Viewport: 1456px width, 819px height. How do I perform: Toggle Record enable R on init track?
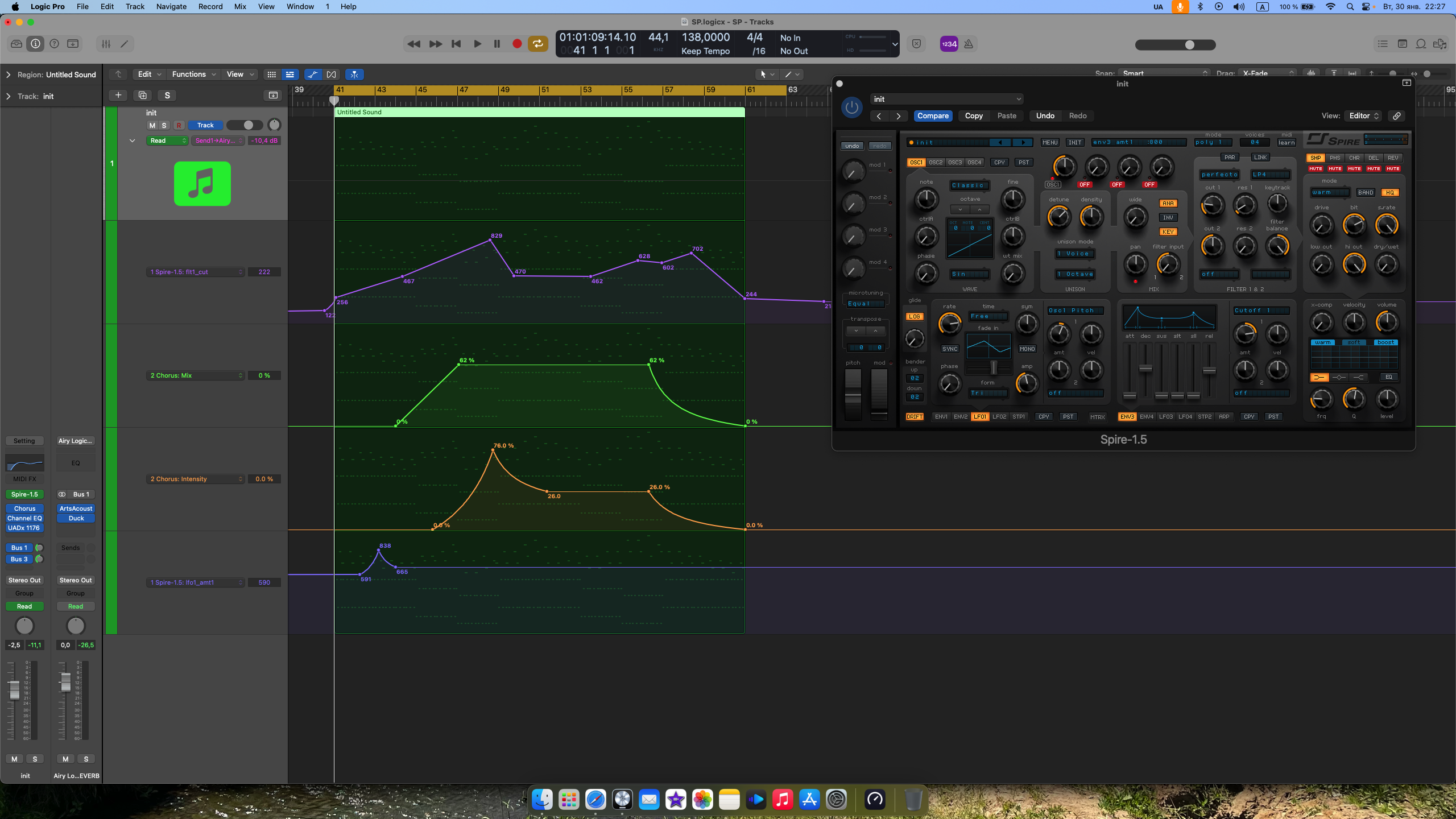click(x=179, y=125)
